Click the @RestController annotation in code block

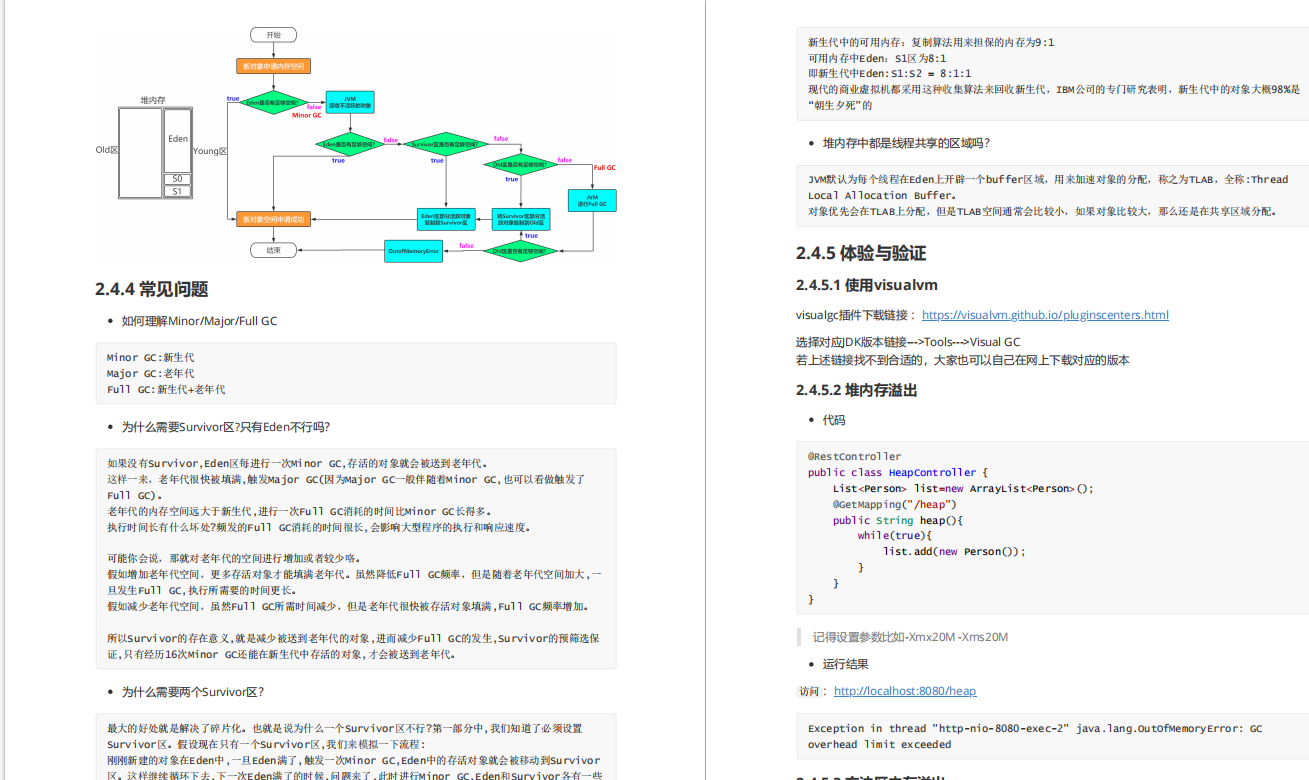point(855,456)
